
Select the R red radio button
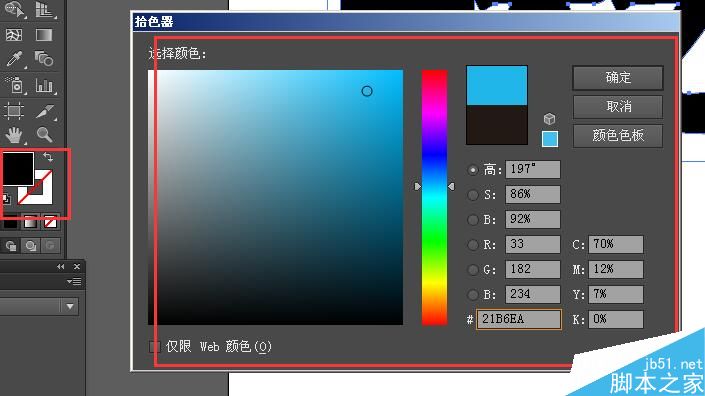coord(473,245)
